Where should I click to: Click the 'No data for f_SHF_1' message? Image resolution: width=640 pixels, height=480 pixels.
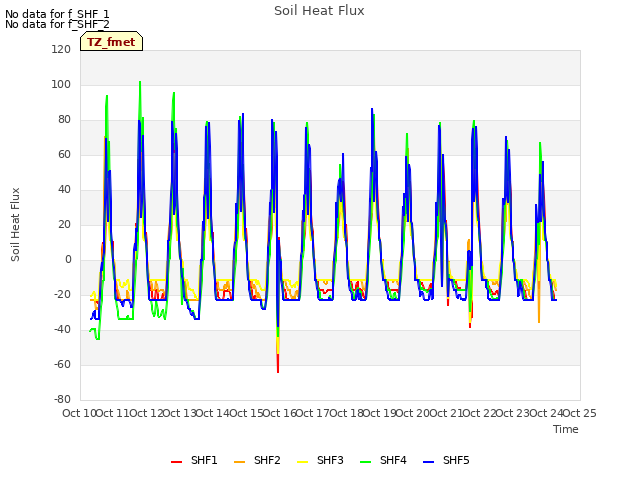point(57,14)
